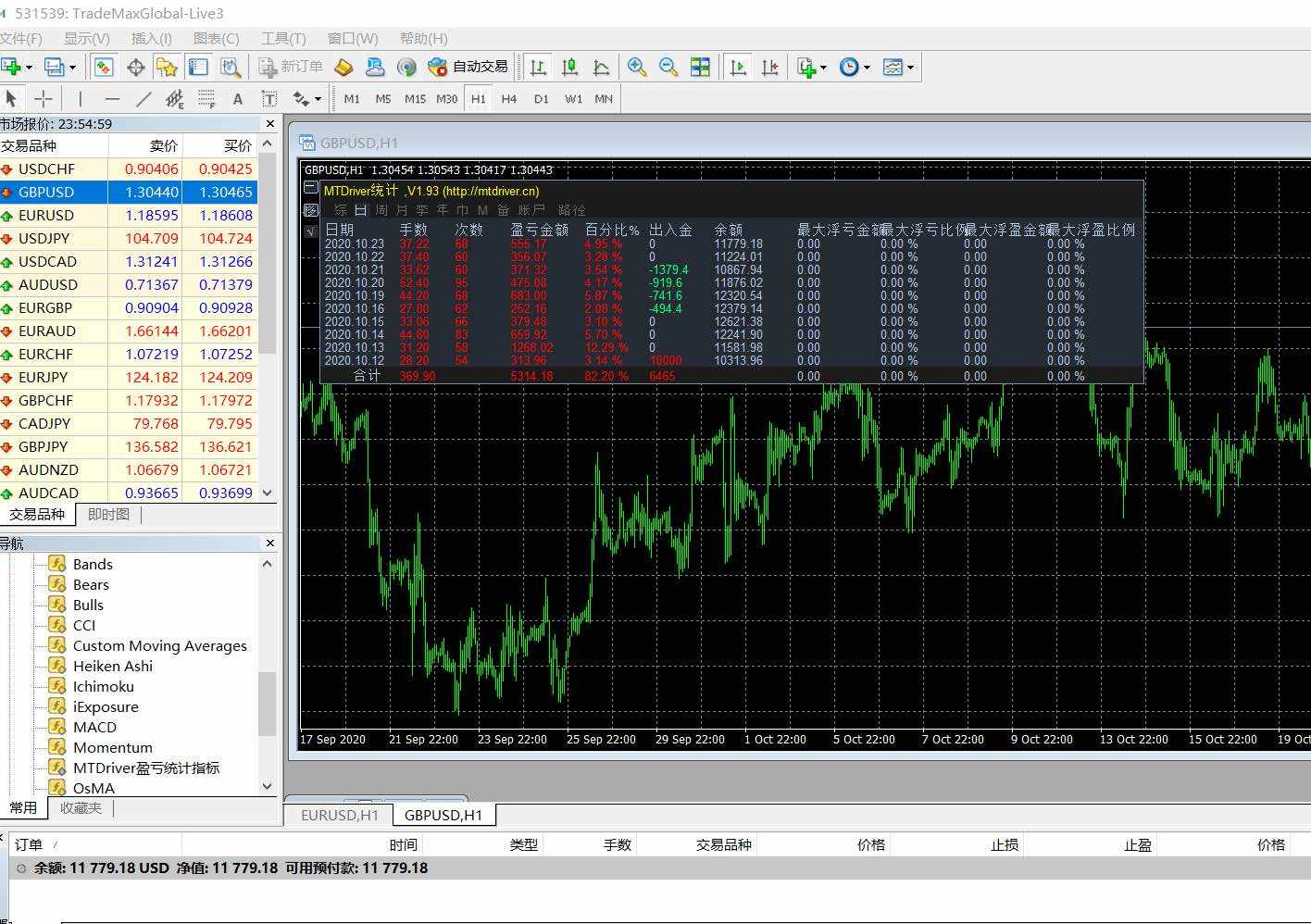Click the 新订单 new order button
This screenshot has width=1311, height=924.
(x=291, y=67)
